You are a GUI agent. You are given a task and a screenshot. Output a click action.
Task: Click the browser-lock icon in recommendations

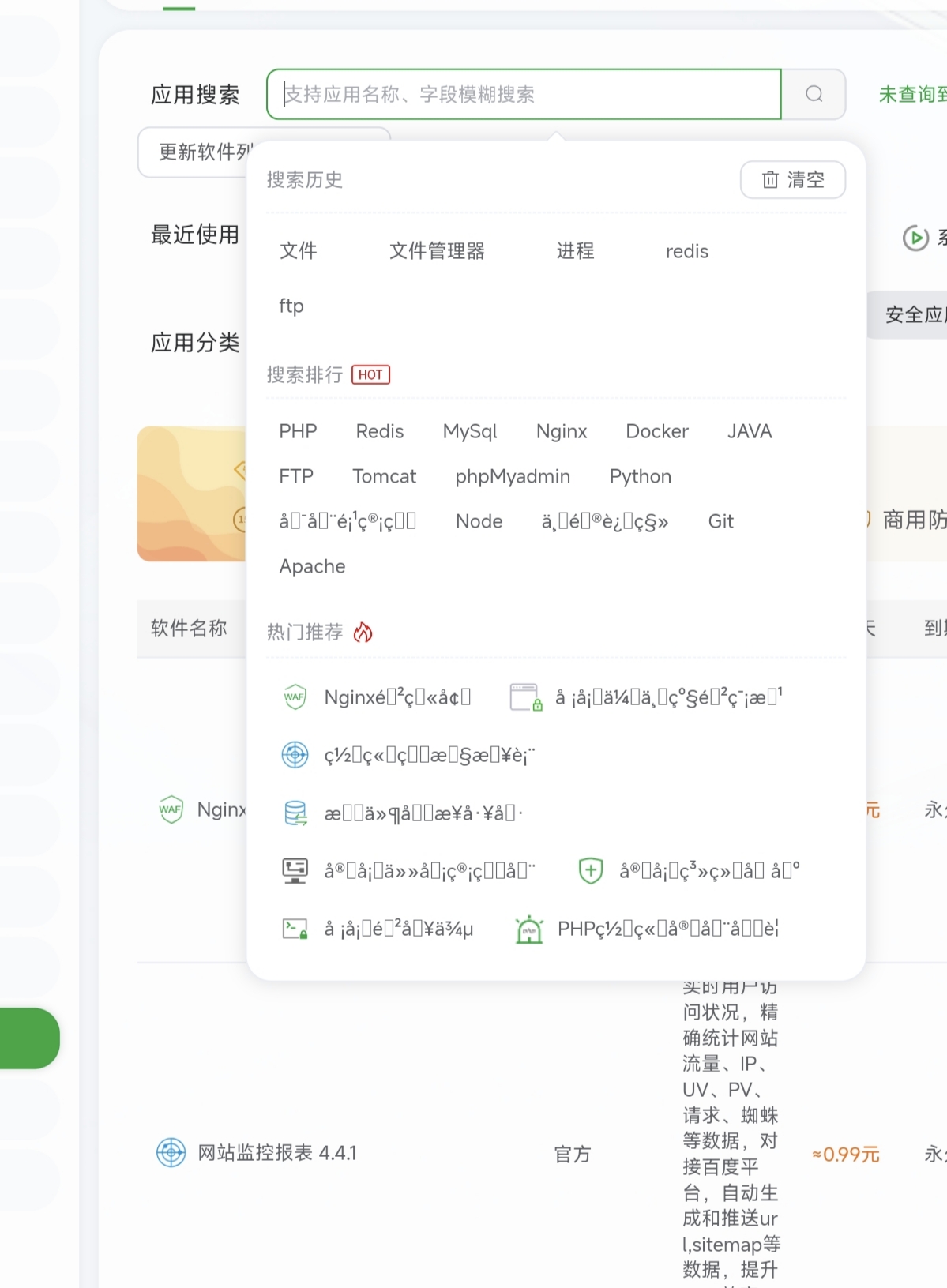tap(525, 697)
